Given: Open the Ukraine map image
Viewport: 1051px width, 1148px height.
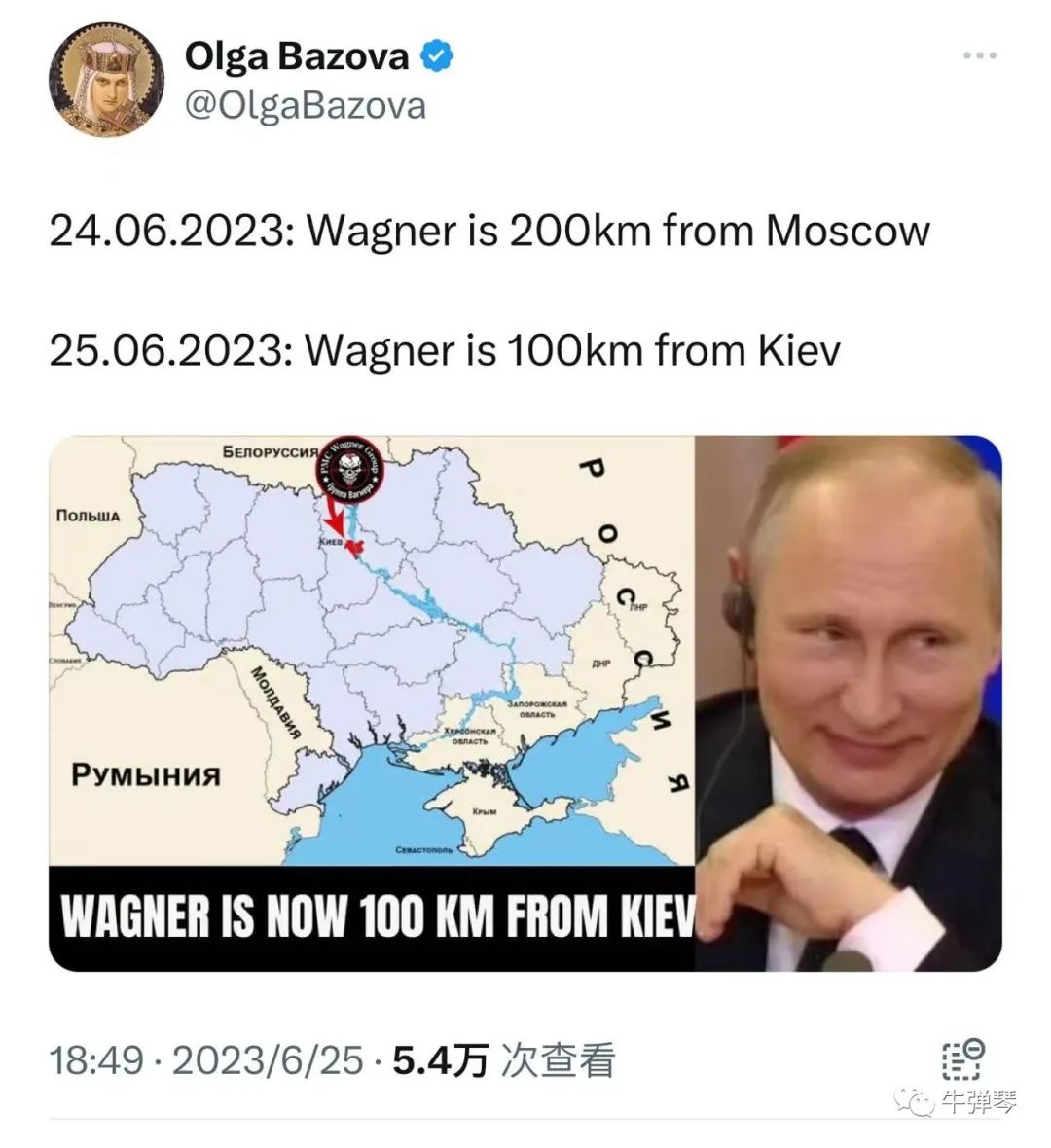Looking at the screenshot, I should point(372,650).
